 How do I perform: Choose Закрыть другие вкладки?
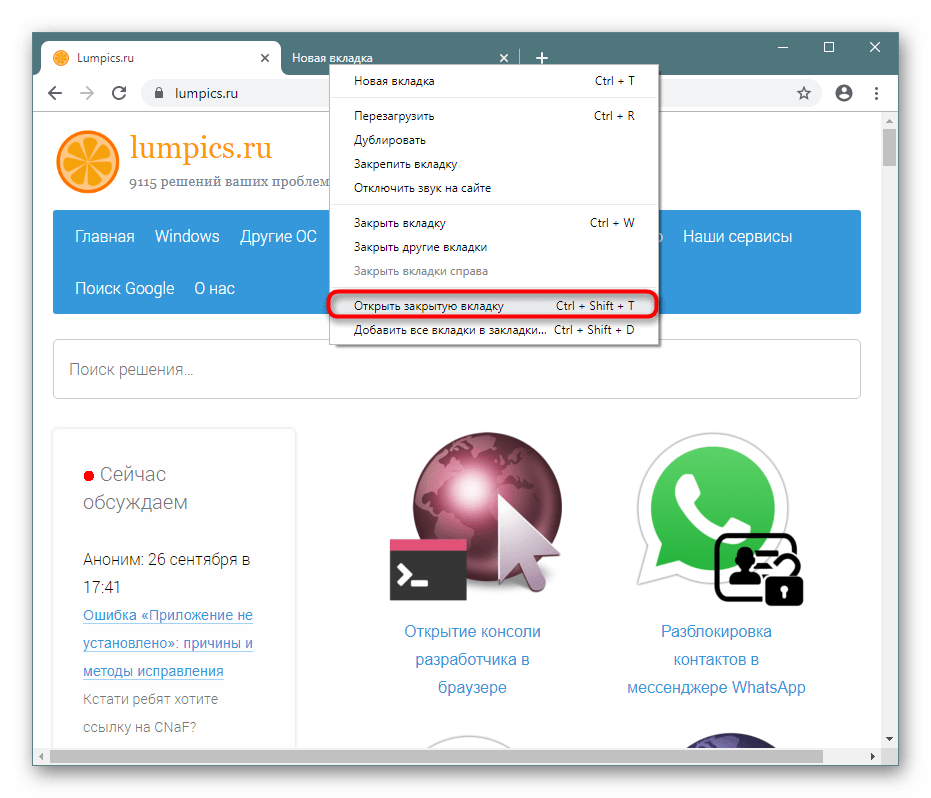click(x=494, y=247)
